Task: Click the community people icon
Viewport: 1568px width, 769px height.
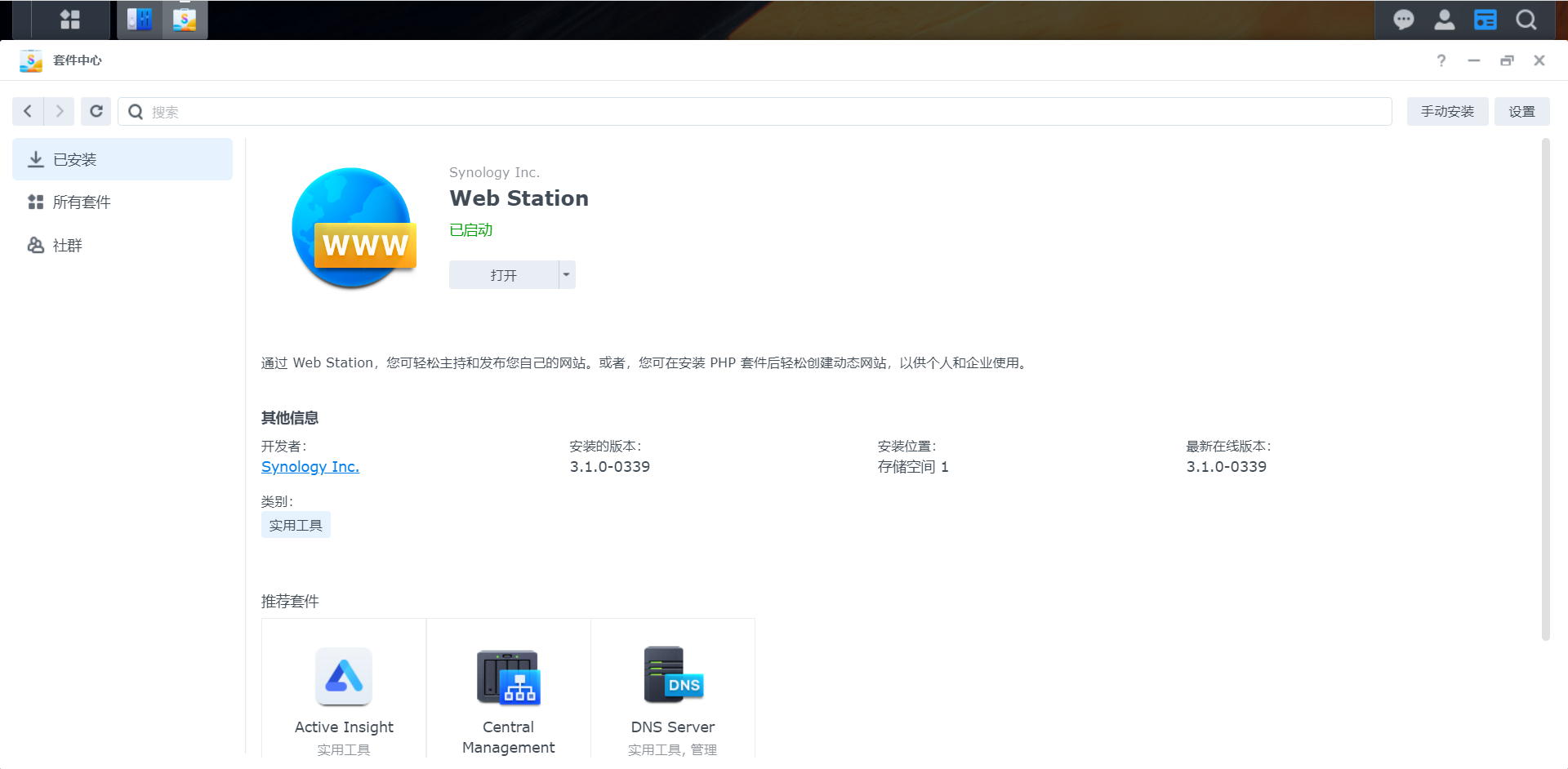Action: (36, 245)
